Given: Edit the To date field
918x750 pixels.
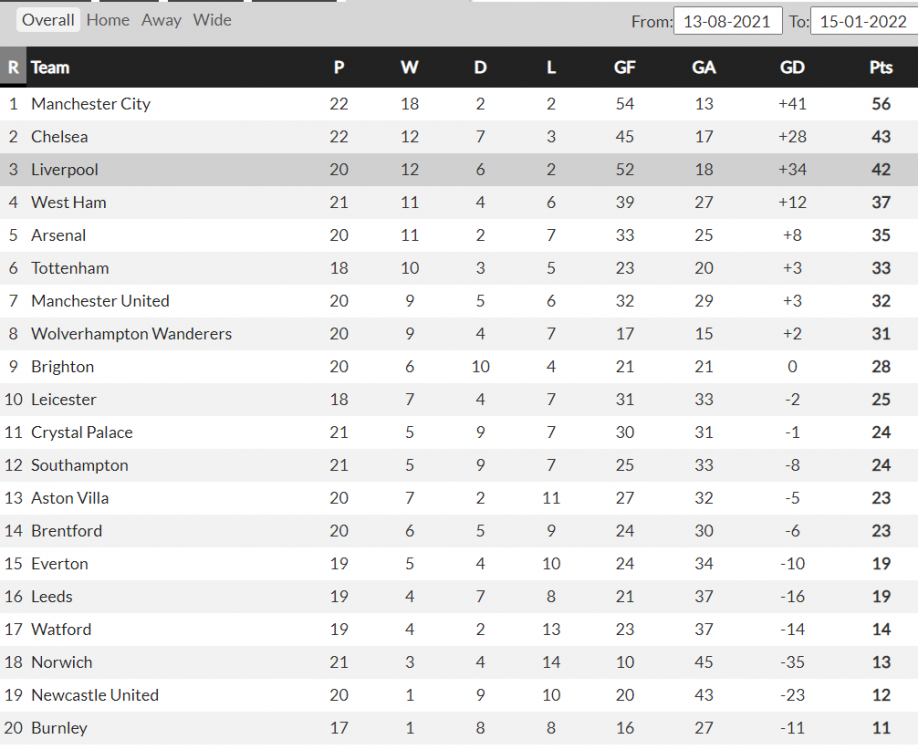Looking at the screenshot, I should (x=864, y=21).
